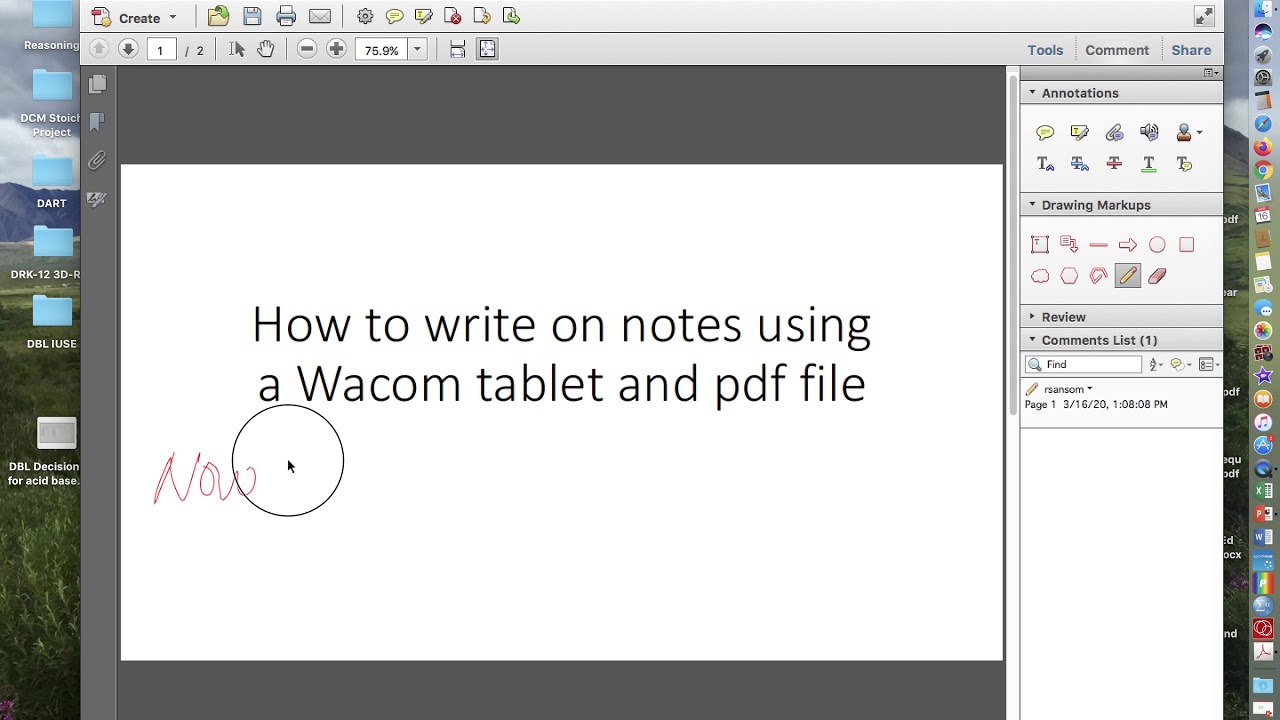Select add note to text tool
This screenshot has width=1280, height=720.
[x=1184, y=163]
